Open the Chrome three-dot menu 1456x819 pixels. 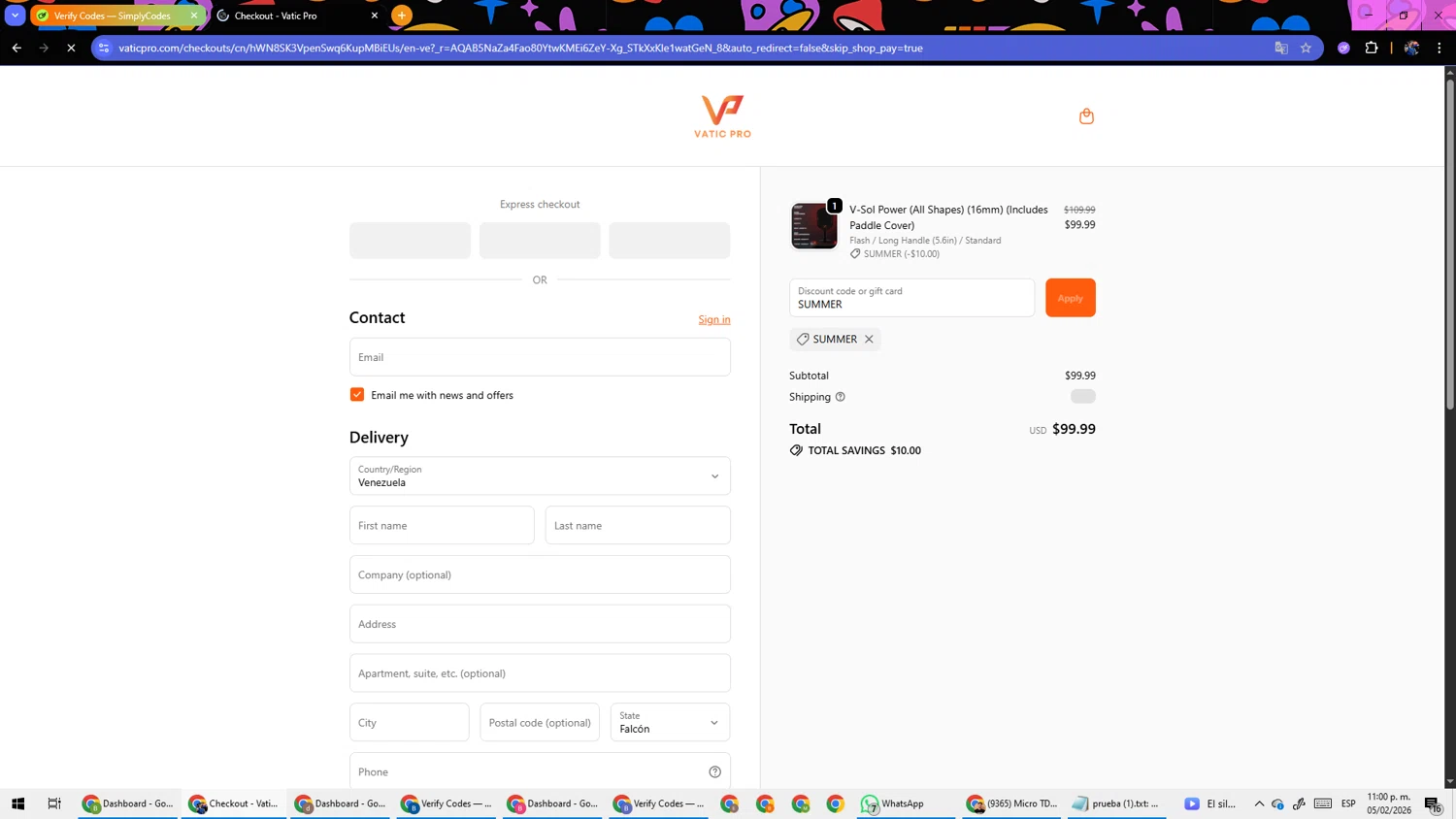[x=1439, y=48]
